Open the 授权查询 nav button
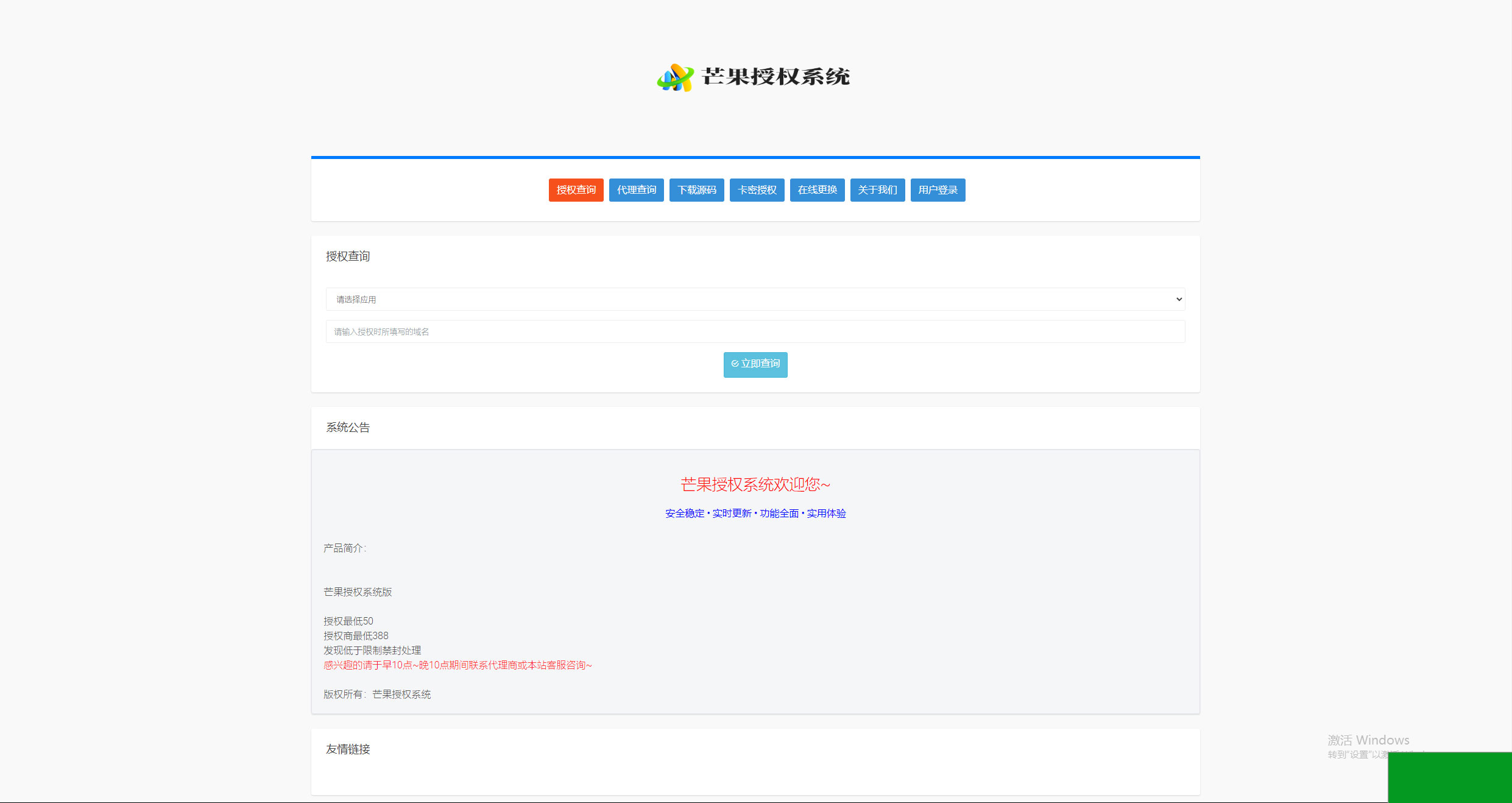Screen dimensions: 1512x803 [576, 190]
